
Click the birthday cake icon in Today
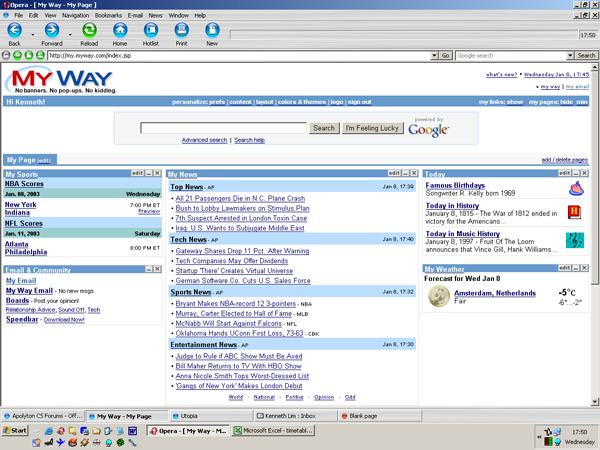[x=575, y=188]
